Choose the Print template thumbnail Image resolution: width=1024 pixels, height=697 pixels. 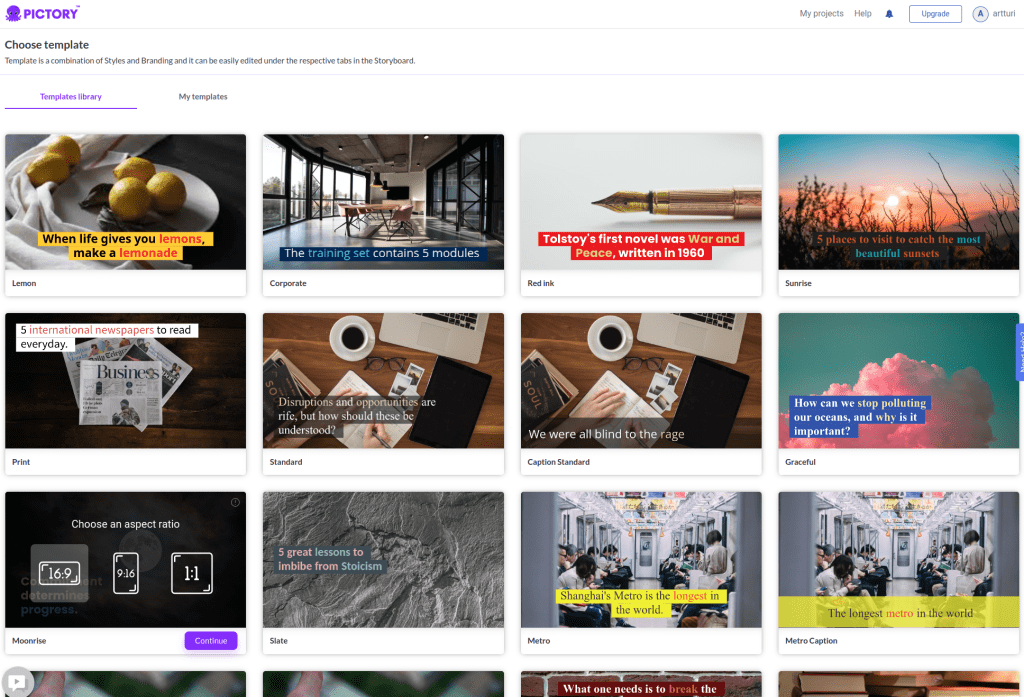(125, 381)
